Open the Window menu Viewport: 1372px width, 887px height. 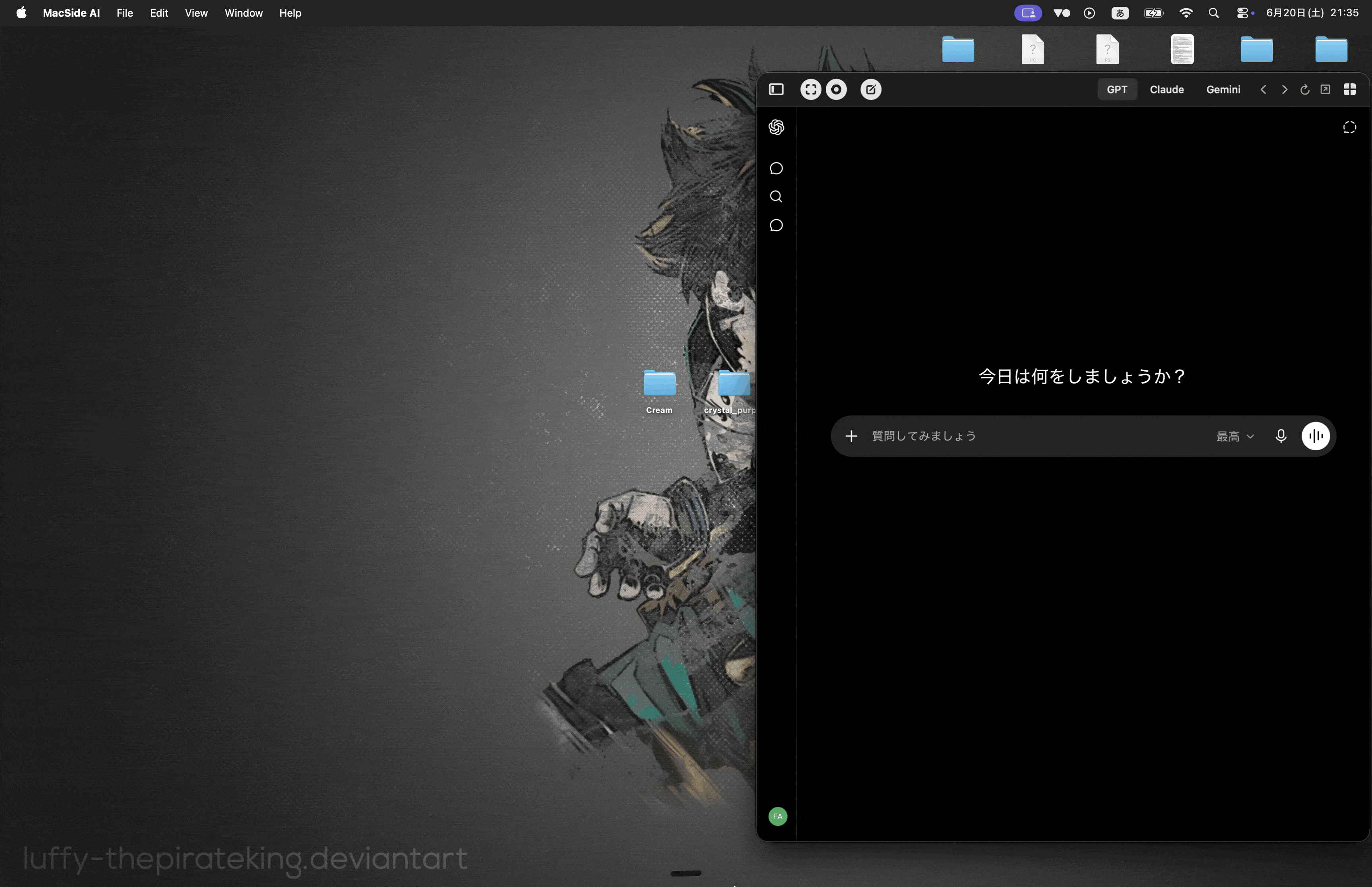[x=243, y=13]
